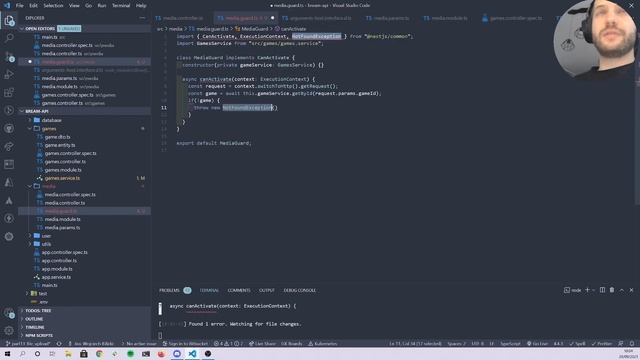Open Chrome from the taskbar
Screen dimensions: 640x360
[99, 354]
